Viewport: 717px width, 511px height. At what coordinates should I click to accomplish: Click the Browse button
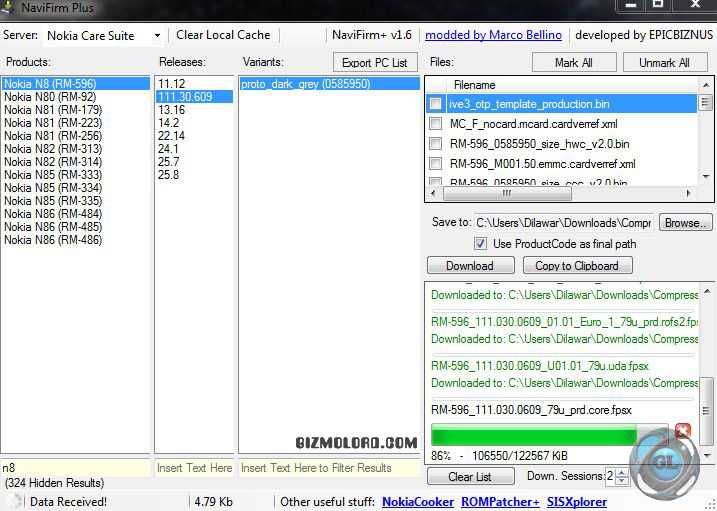point(685,223)
